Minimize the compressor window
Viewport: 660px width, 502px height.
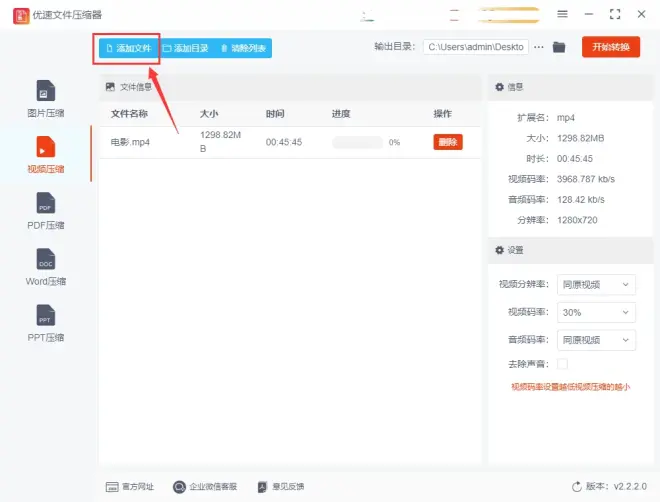589,14
